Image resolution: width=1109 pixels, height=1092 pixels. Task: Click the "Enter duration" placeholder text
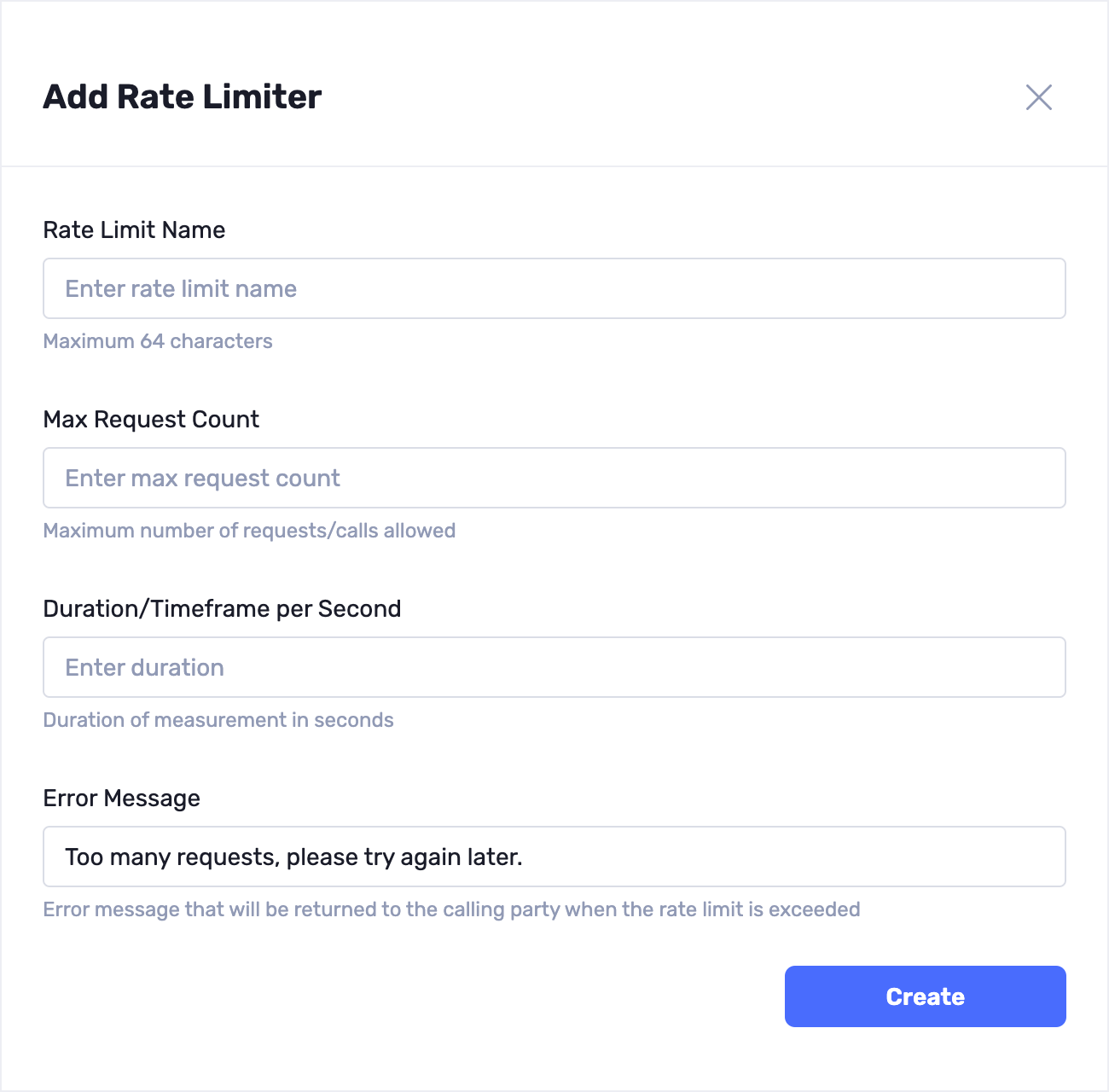click(x=144, y=668)
